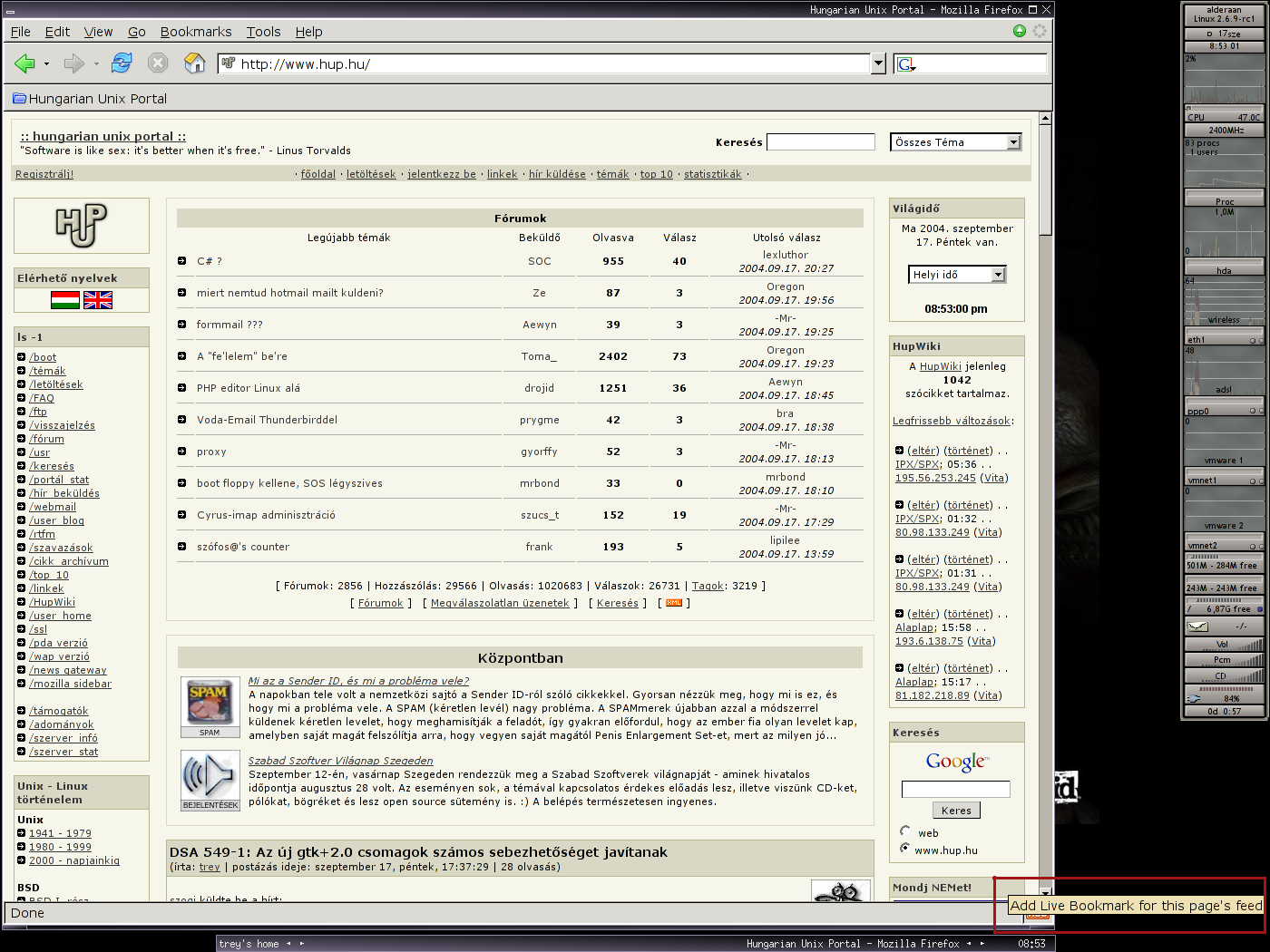The height and width of the screenshot is (952, 1270).
Task: Click the Pcm level slider in gkrellm
Action: point(1224,660)
